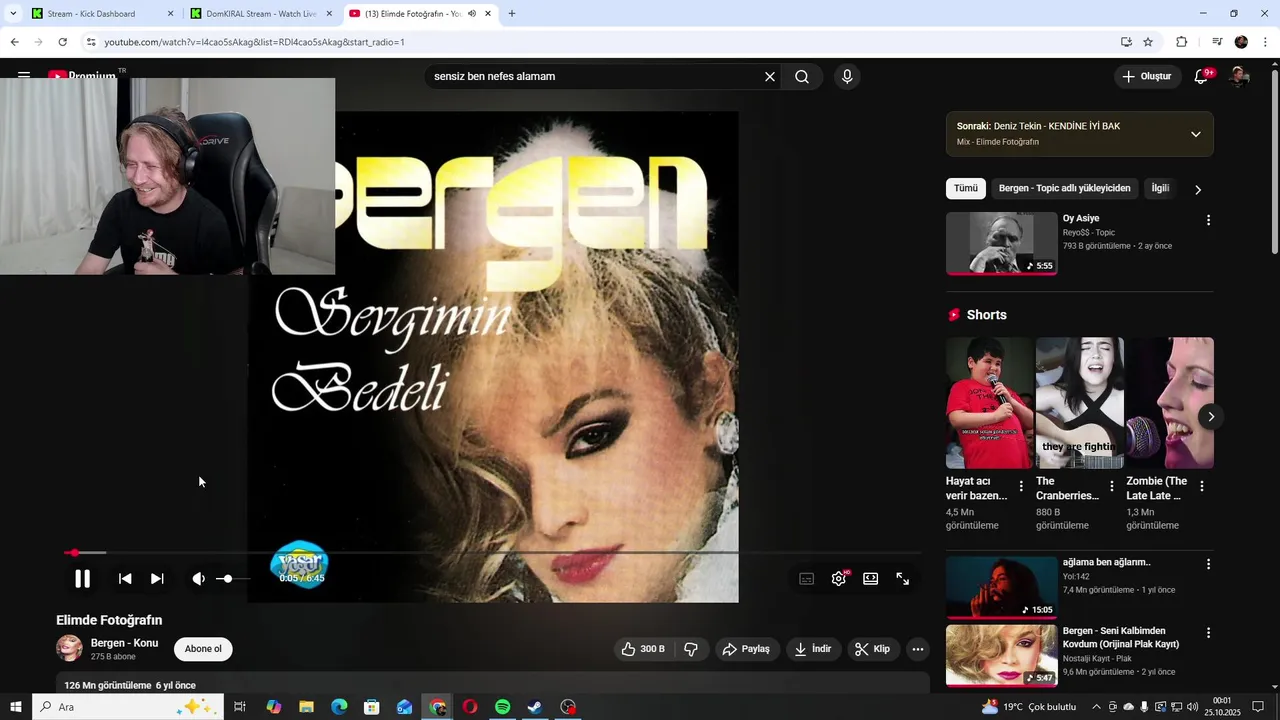Like the video with 300 B
This screenshot has height=720, width=1280.
[x=642, y=649]
